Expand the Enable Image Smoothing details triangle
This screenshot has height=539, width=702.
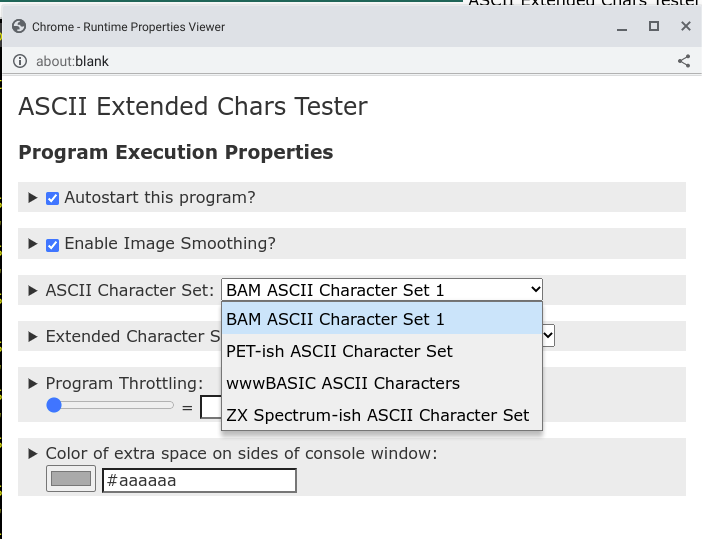tap(32, 244)
